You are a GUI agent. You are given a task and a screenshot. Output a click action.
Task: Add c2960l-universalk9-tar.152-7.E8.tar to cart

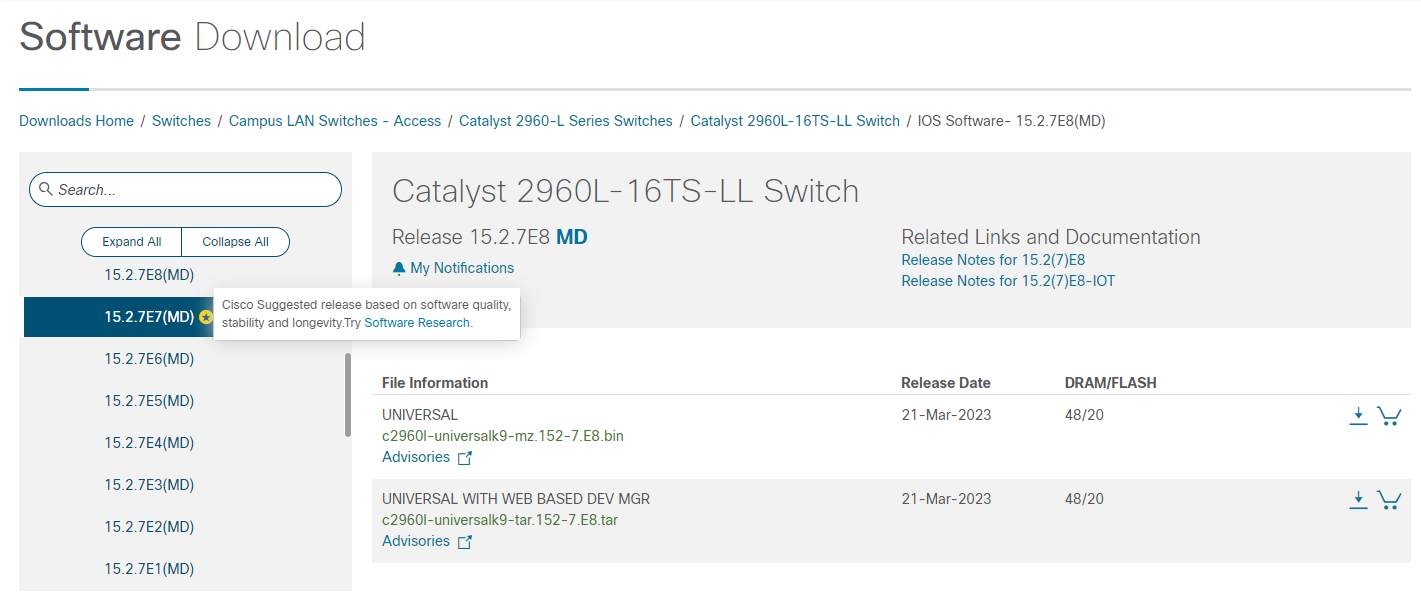pyautogui.click(x=1389, y=500)
